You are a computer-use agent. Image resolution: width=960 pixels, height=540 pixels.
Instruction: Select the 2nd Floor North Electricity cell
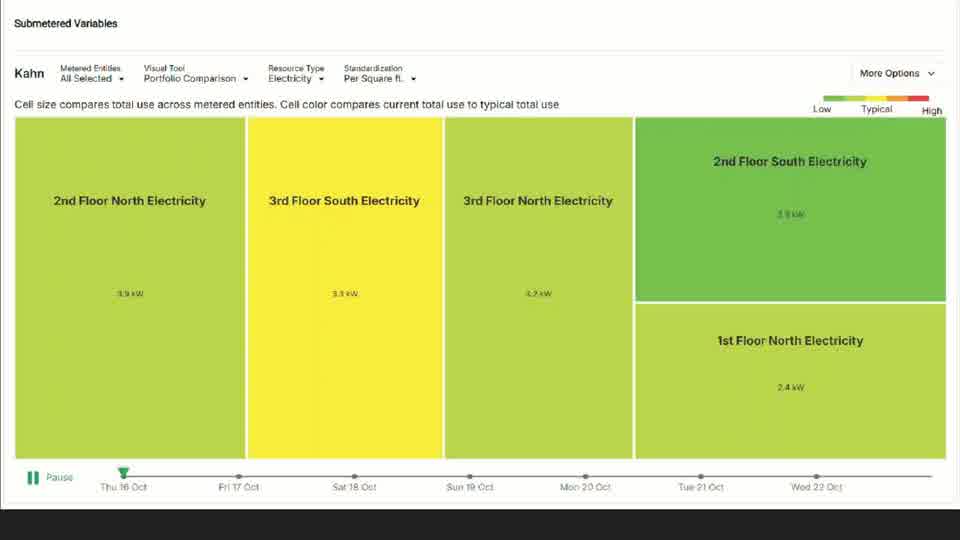[130, 288]
